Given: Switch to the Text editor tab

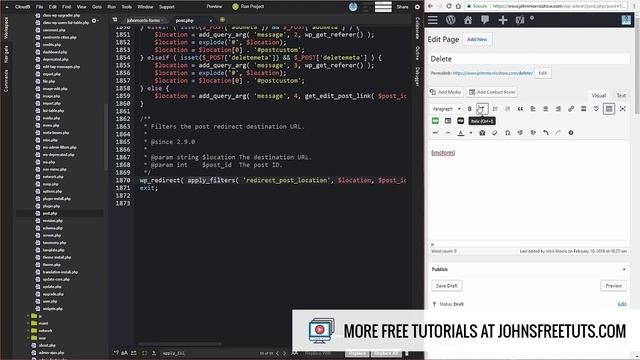Looking at the screenshot, I should click(621, 96).
